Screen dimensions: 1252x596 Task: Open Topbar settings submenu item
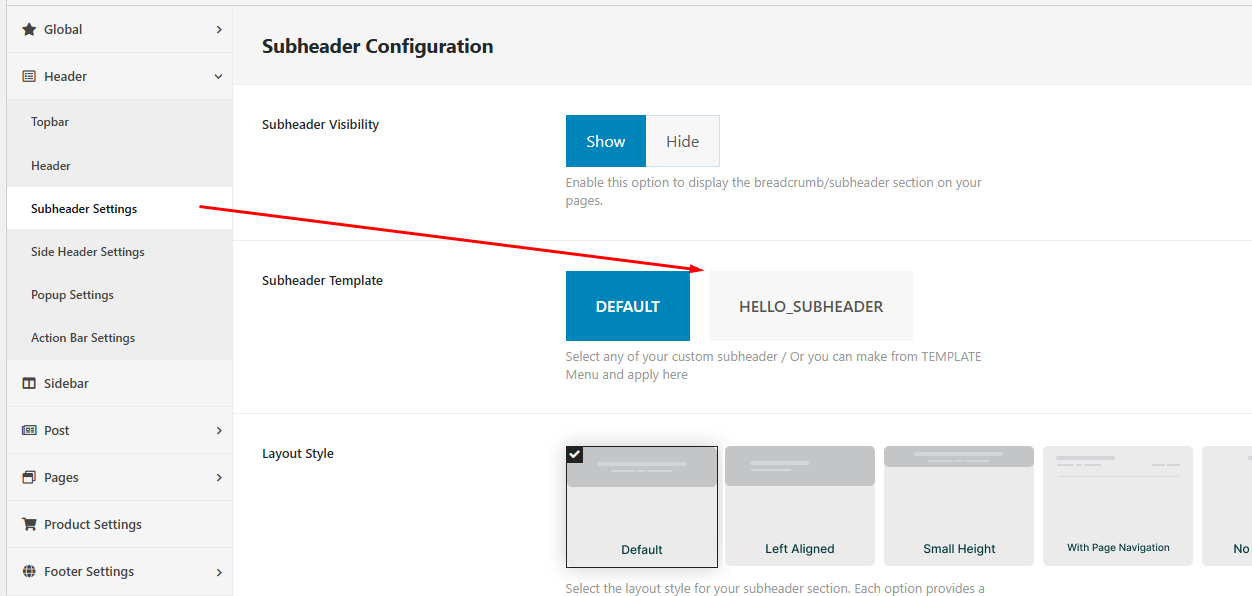click(50, 122)
